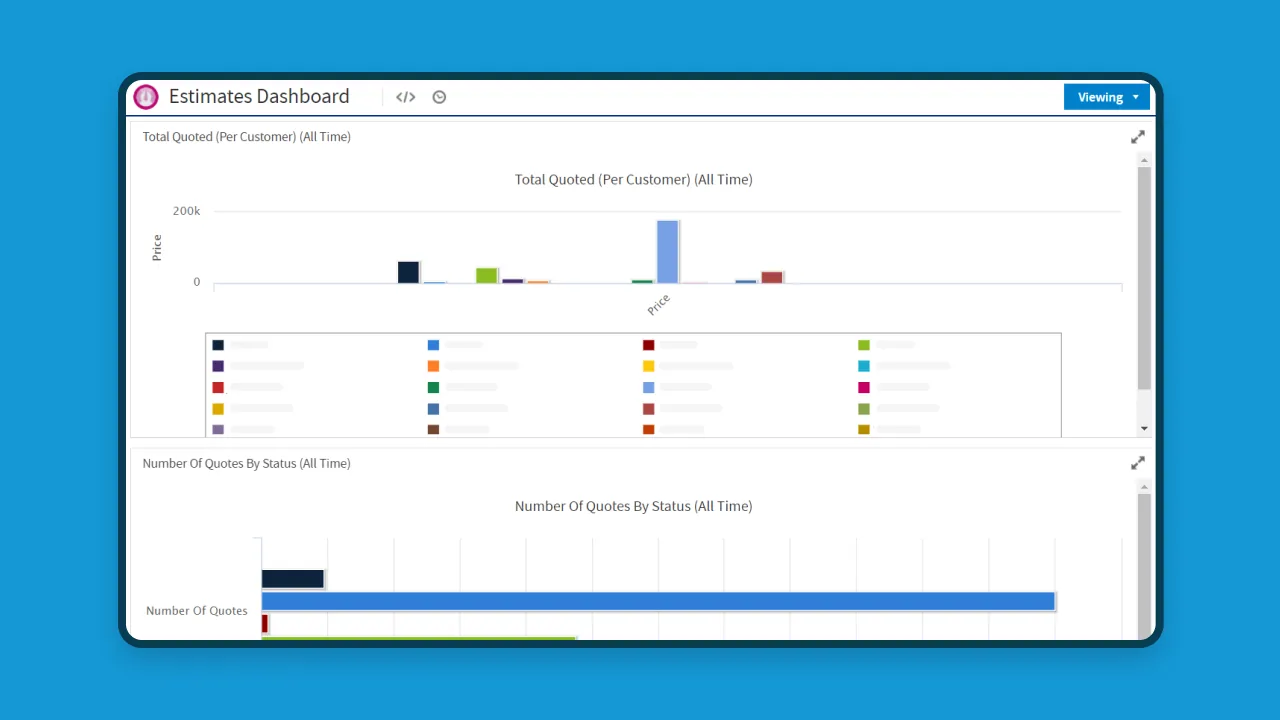Viewport: 1280px width, 720px height.
Task: Click panel header 'Number Of Quotes By Status (All Time)'
Action: (x=247, y=463)
